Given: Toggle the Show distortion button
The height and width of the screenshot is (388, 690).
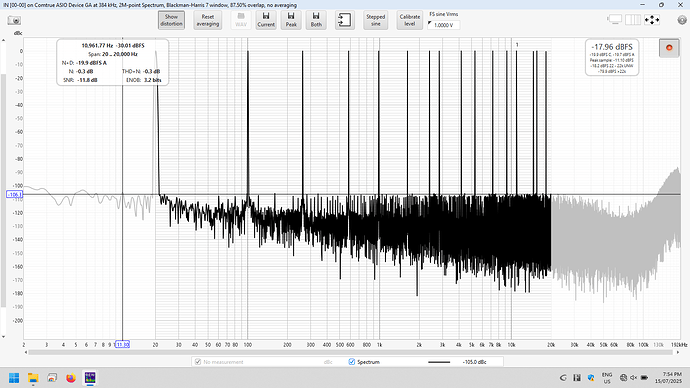Looking at the screenshot, I should click(x=171, y=20).
